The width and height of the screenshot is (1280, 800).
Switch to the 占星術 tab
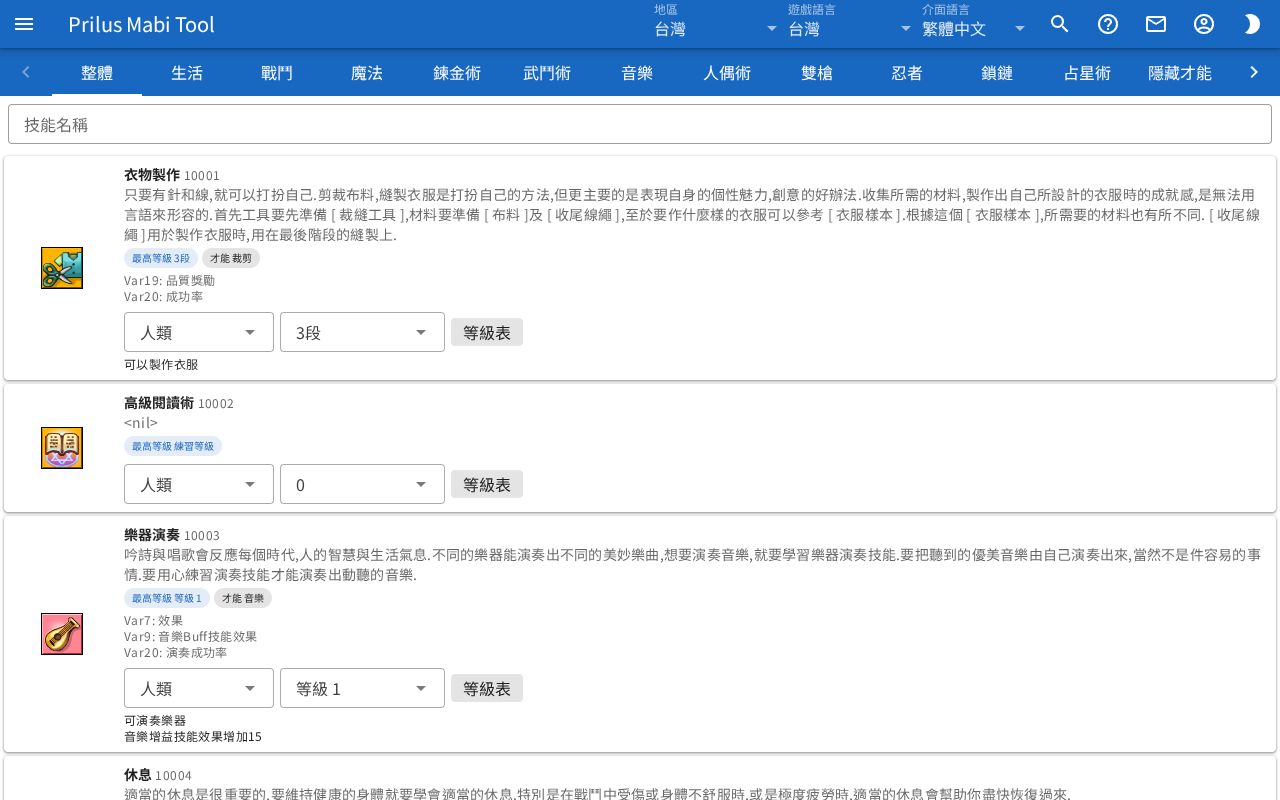(x=1087, y=72)
